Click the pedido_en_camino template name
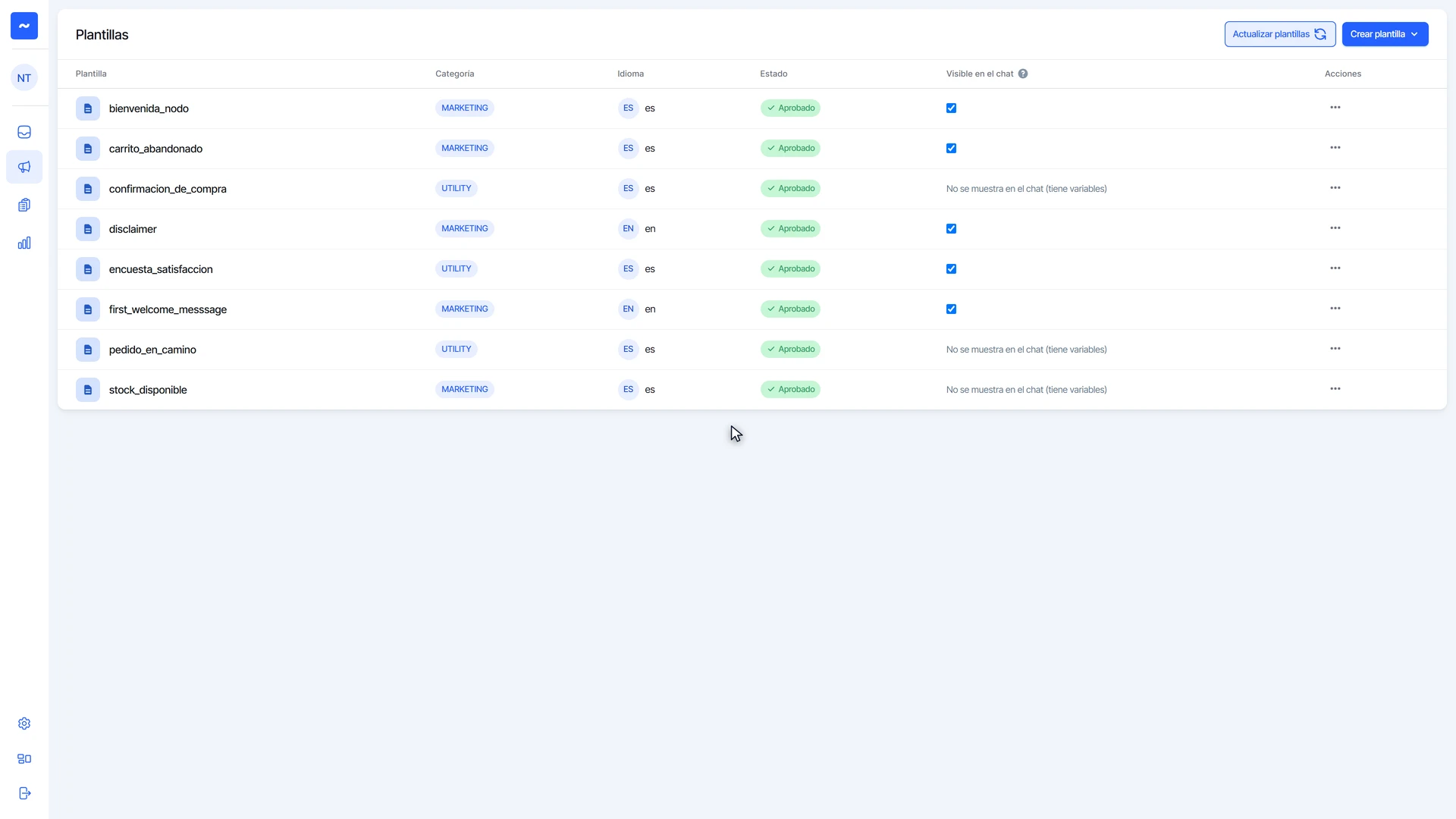Viewport: 1456px width, 819px height. pyautogui.click(x=152, y=350)
